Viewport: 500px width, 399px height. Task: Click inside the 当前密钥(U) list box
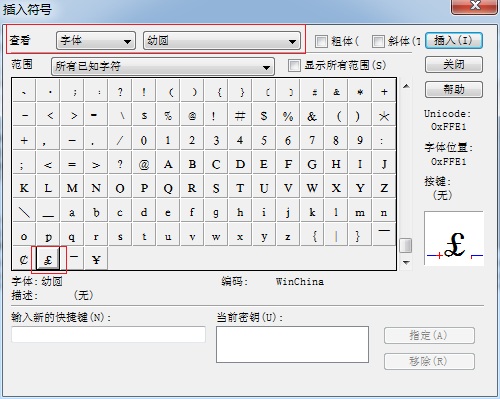pyautogui.click(x=292, y=344)
